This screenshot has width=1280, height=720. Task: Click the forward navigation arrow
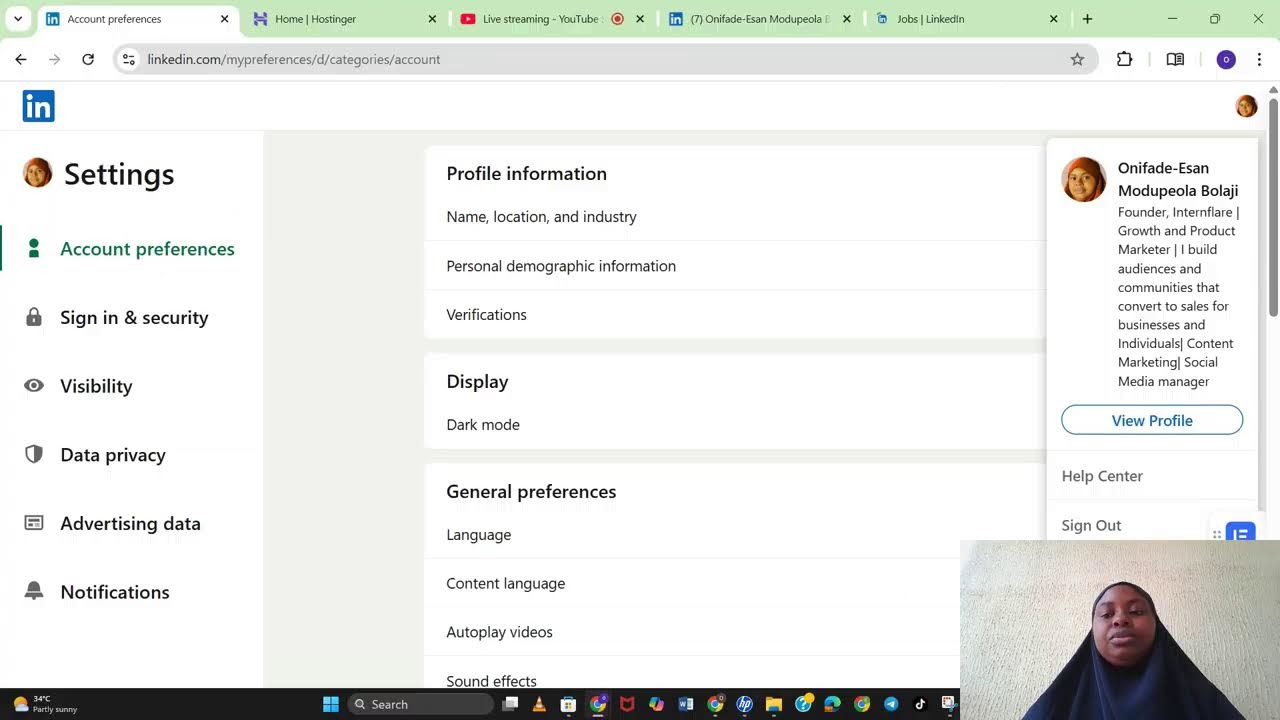click(x=55, y=59)
